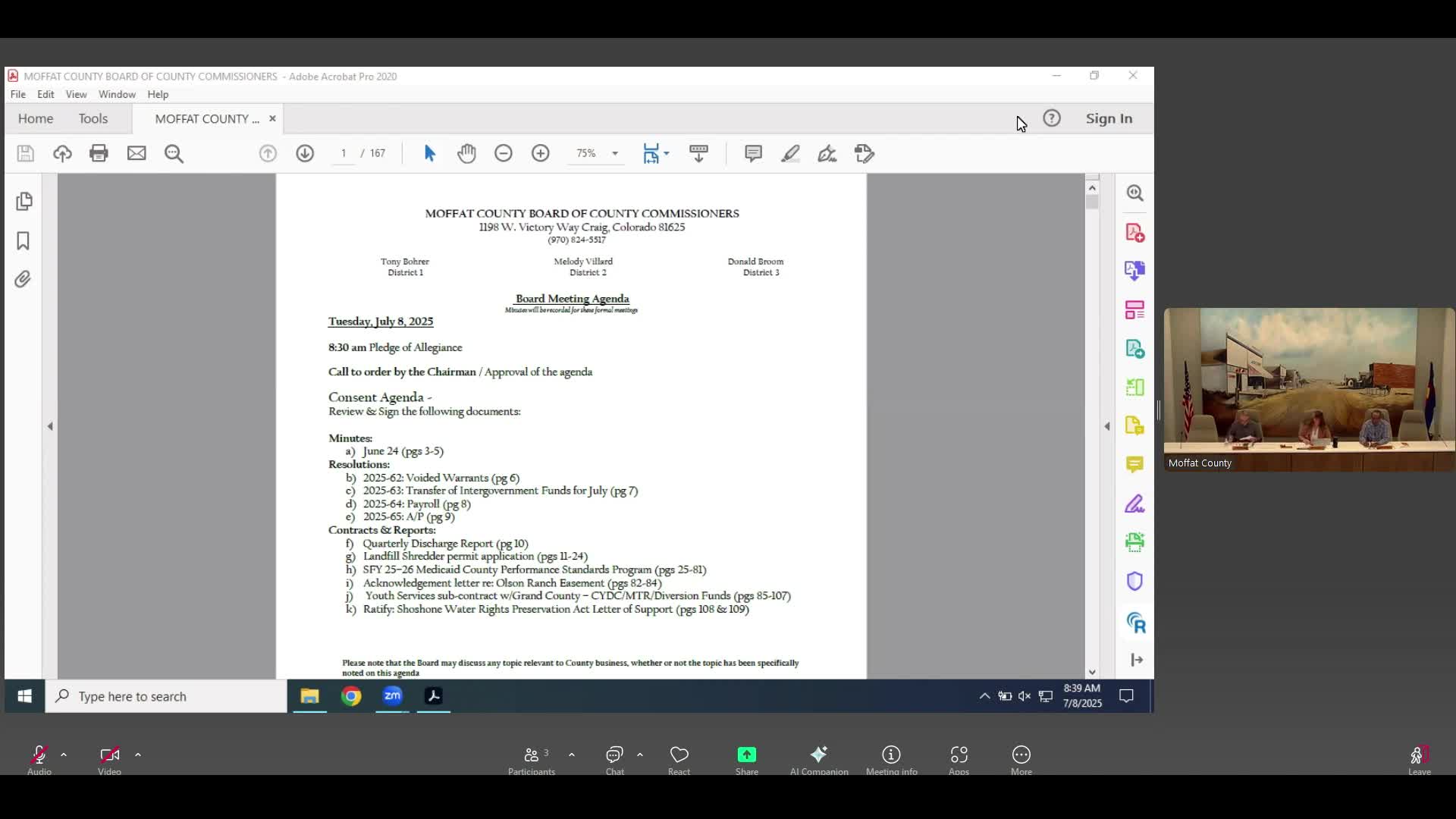Viewport: 1456px width, 819px height.
Task: Toggle AI Companion in Zoom
Action: 818,755
